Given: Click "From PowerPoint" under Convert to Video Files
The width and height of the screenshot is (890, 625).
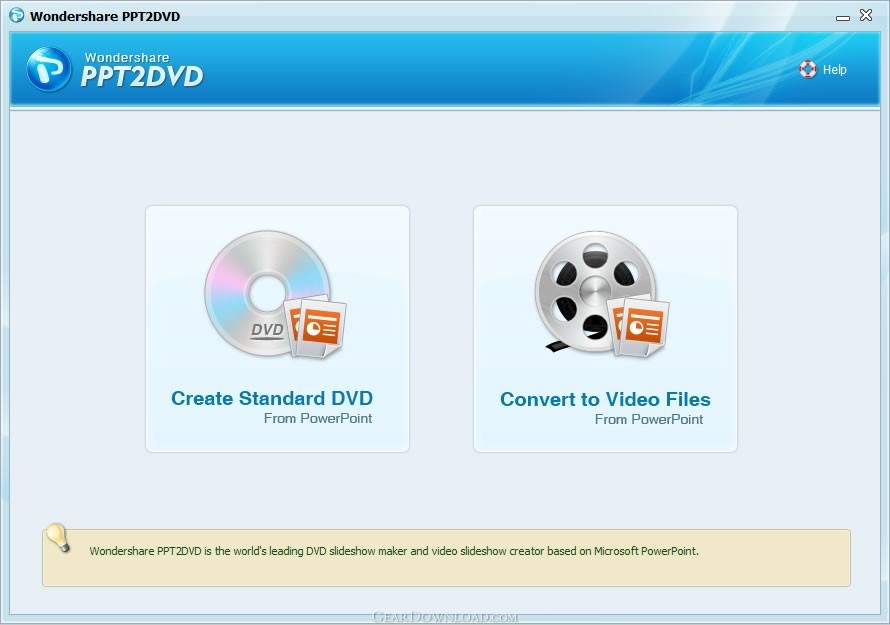Looking at the screenshot, I should tap(649, 420).
